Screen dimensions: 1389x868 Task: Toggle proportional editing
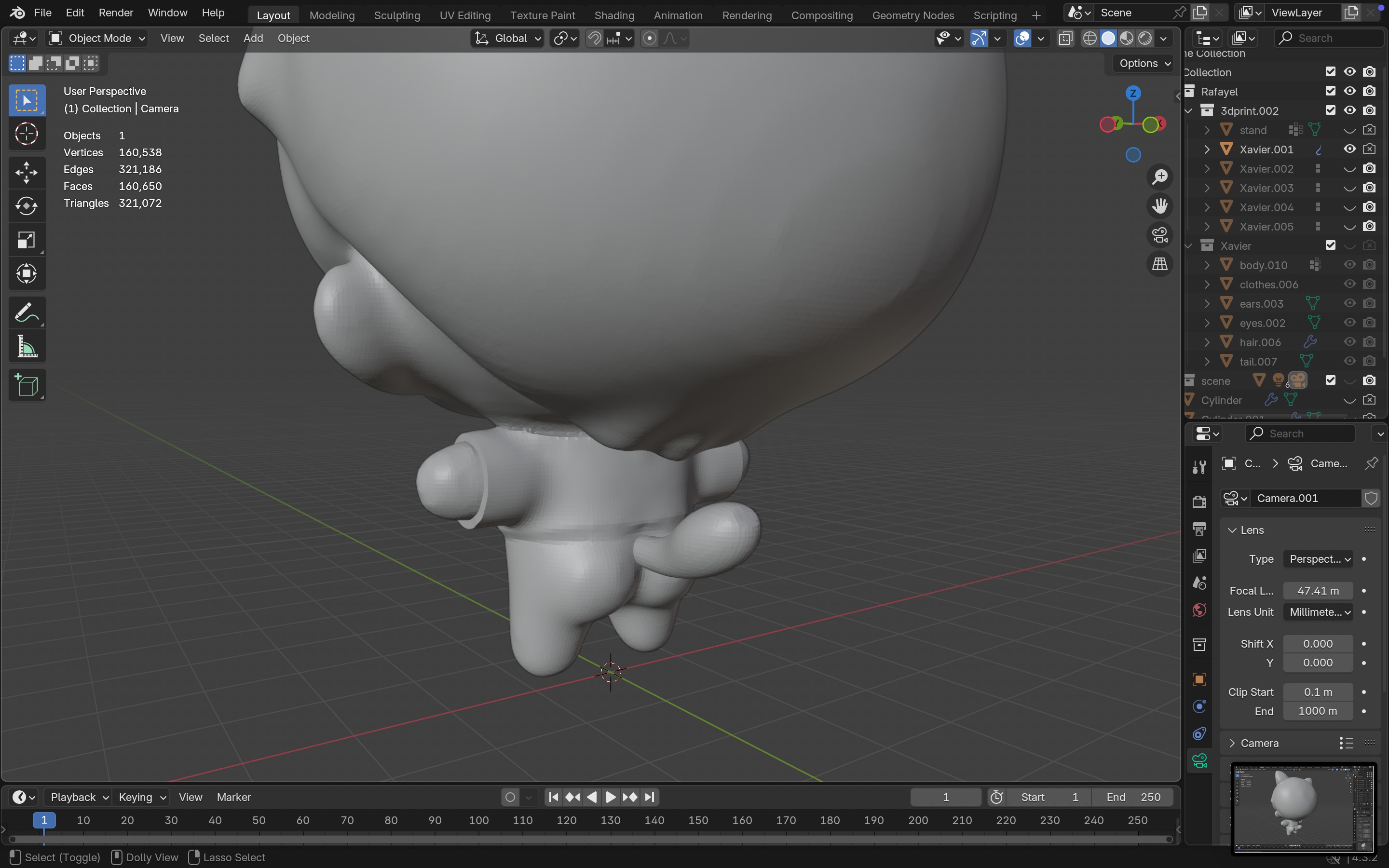(649, 39)
